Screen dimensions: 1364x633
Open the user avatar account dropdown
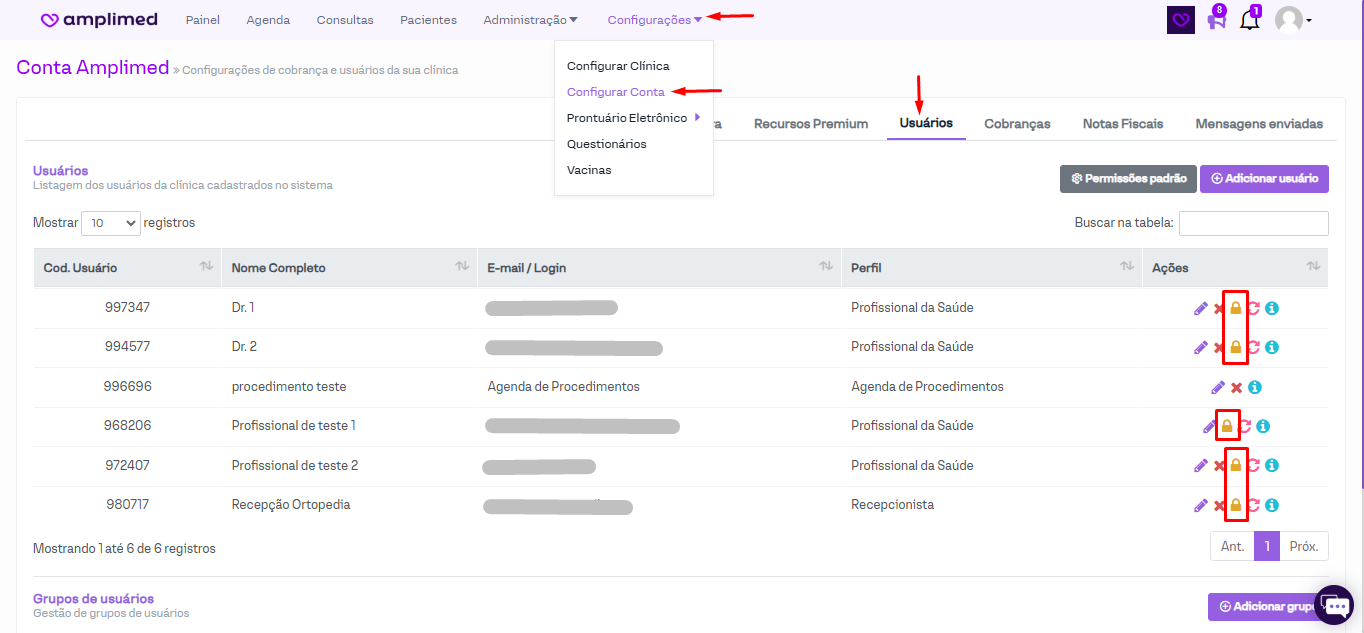coord(1293,20)
